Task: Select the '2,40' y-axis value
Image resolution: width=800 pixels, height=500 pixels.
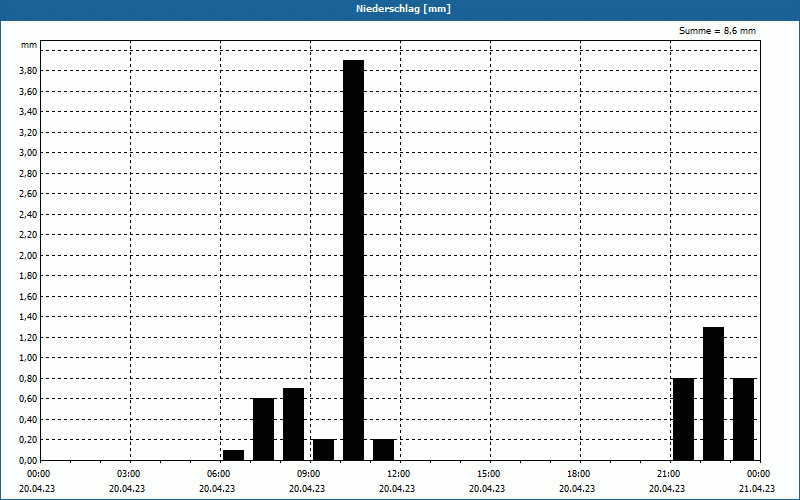Action: [28, 215]
